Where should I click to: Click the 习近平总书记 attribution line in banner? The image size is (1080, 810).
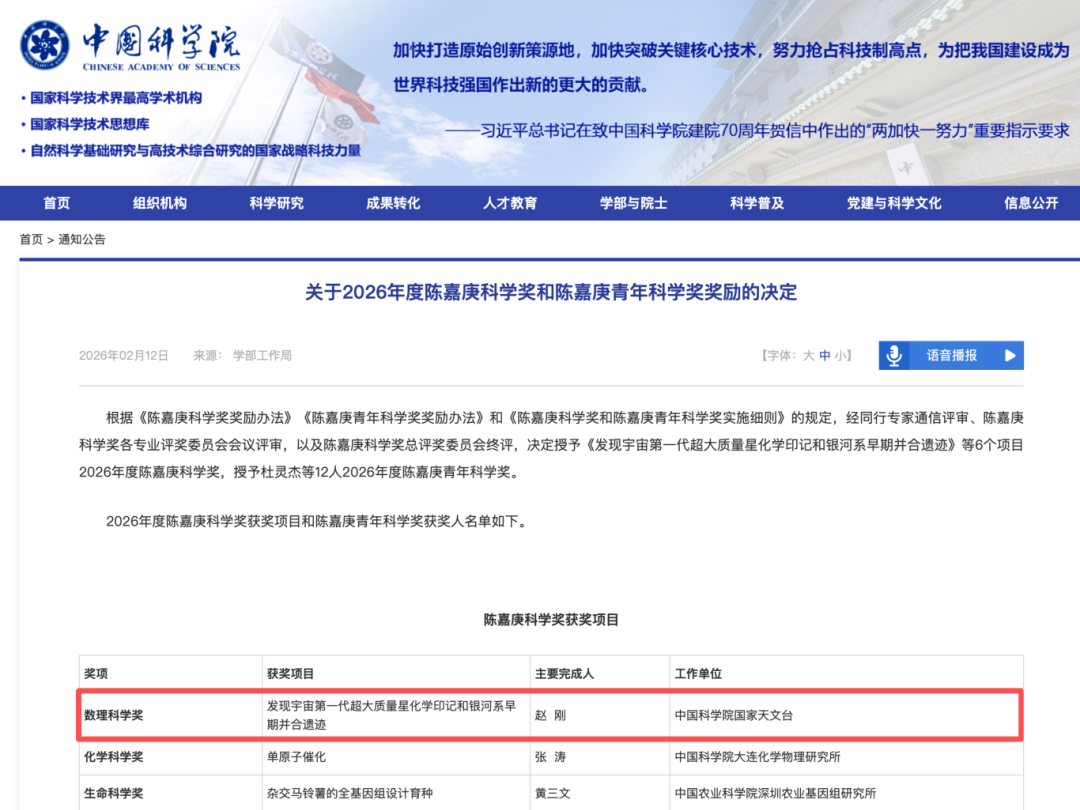click(756, 130)
